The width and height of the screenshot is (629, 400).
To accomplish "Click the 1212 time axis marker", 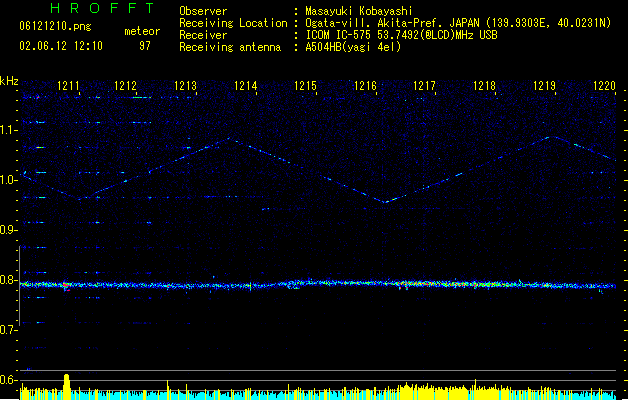I will click(126, 86).
